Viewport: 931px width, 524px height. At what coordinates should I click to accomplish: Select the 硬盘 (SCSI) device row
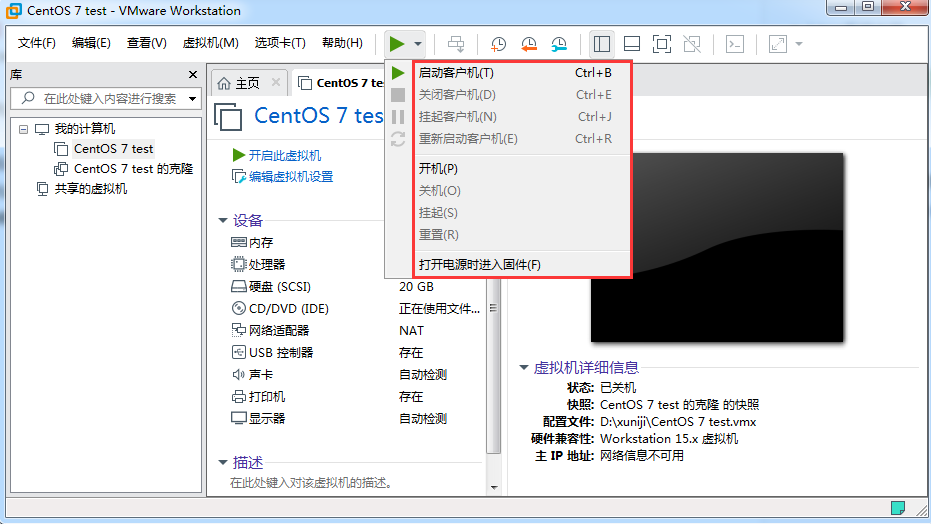click(356, 287)
